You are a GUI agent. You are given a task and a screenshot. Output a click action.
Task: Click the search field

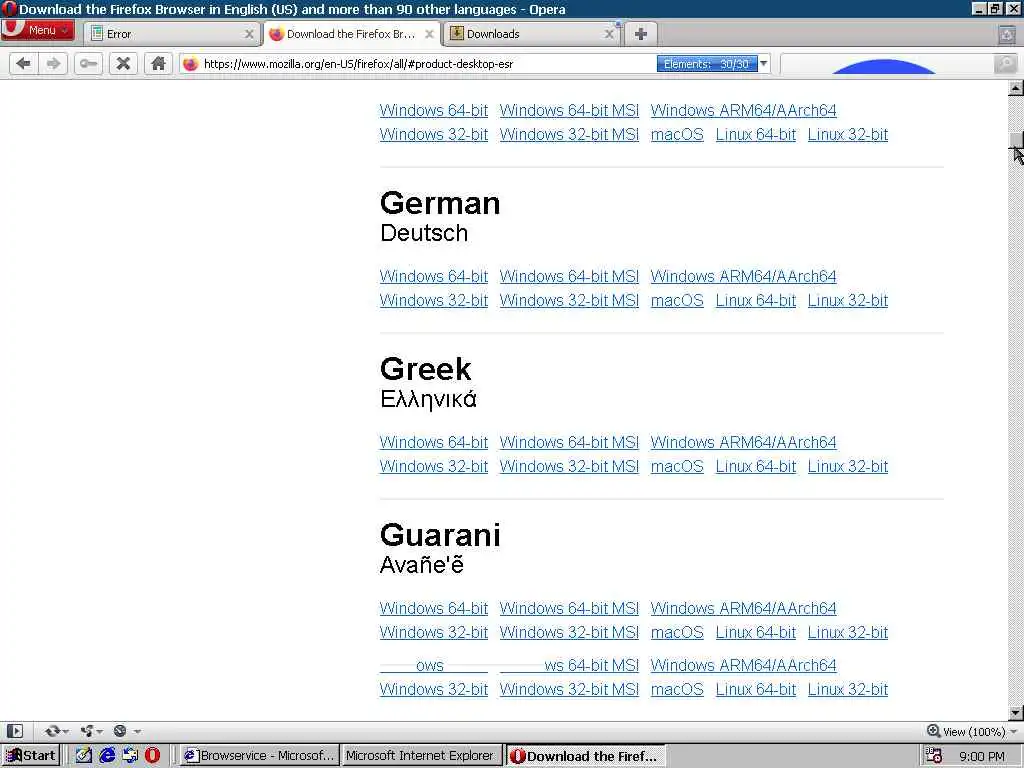point(886,64)
